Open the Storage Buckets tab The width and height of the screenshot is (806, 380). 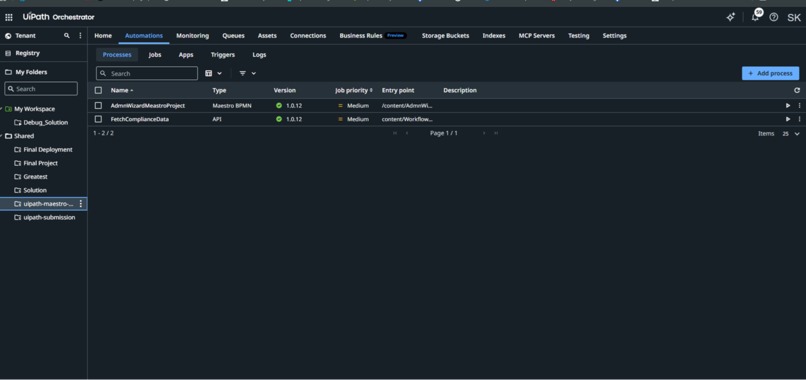(x=445, y=35)
